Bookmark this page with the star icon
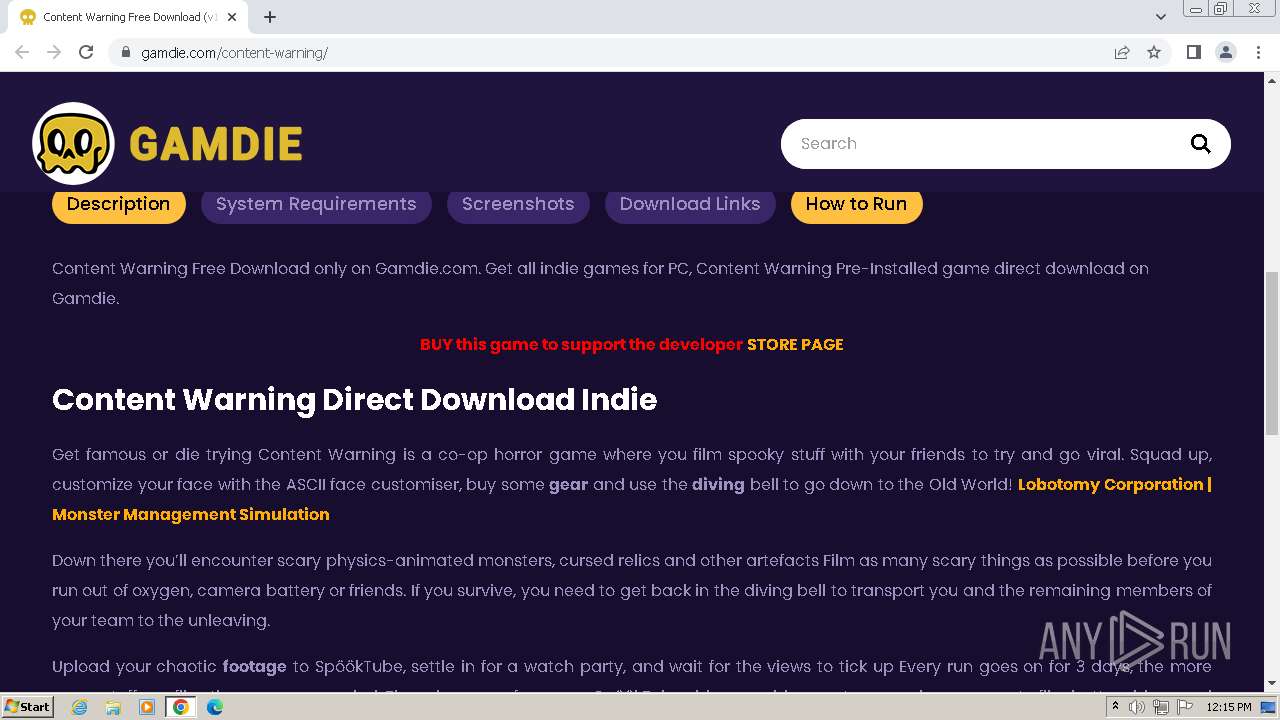The image size is (1280, 720). pos(1154,52)
